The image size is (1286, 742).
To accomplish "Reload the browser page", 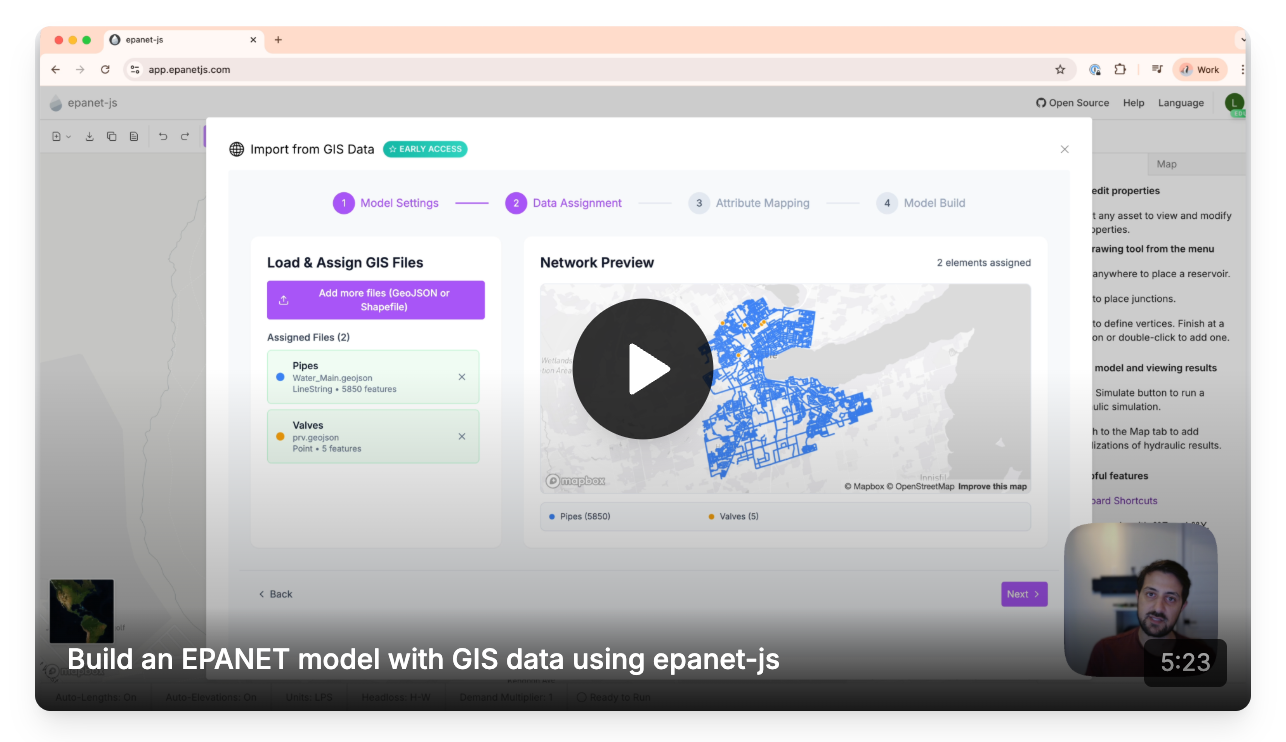I will click(105, 70).
